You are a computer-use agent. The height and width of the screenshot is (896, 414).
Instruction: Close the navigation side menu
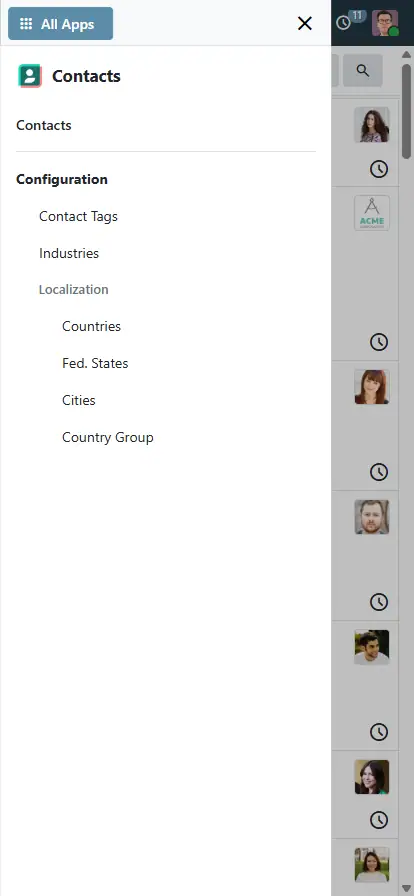click(x=305, y=23)
